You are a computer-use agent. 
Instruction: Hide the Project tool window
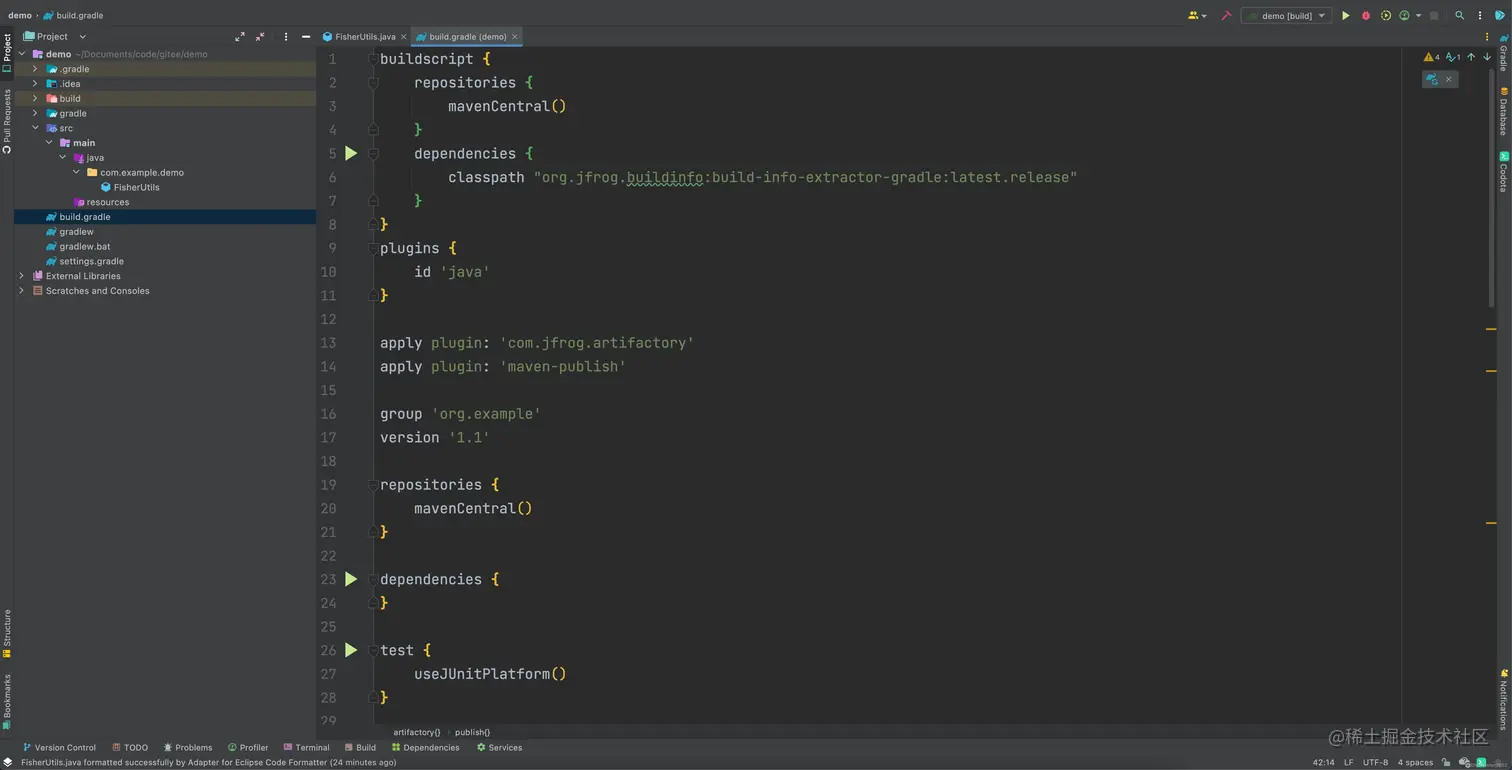(305, 36)
